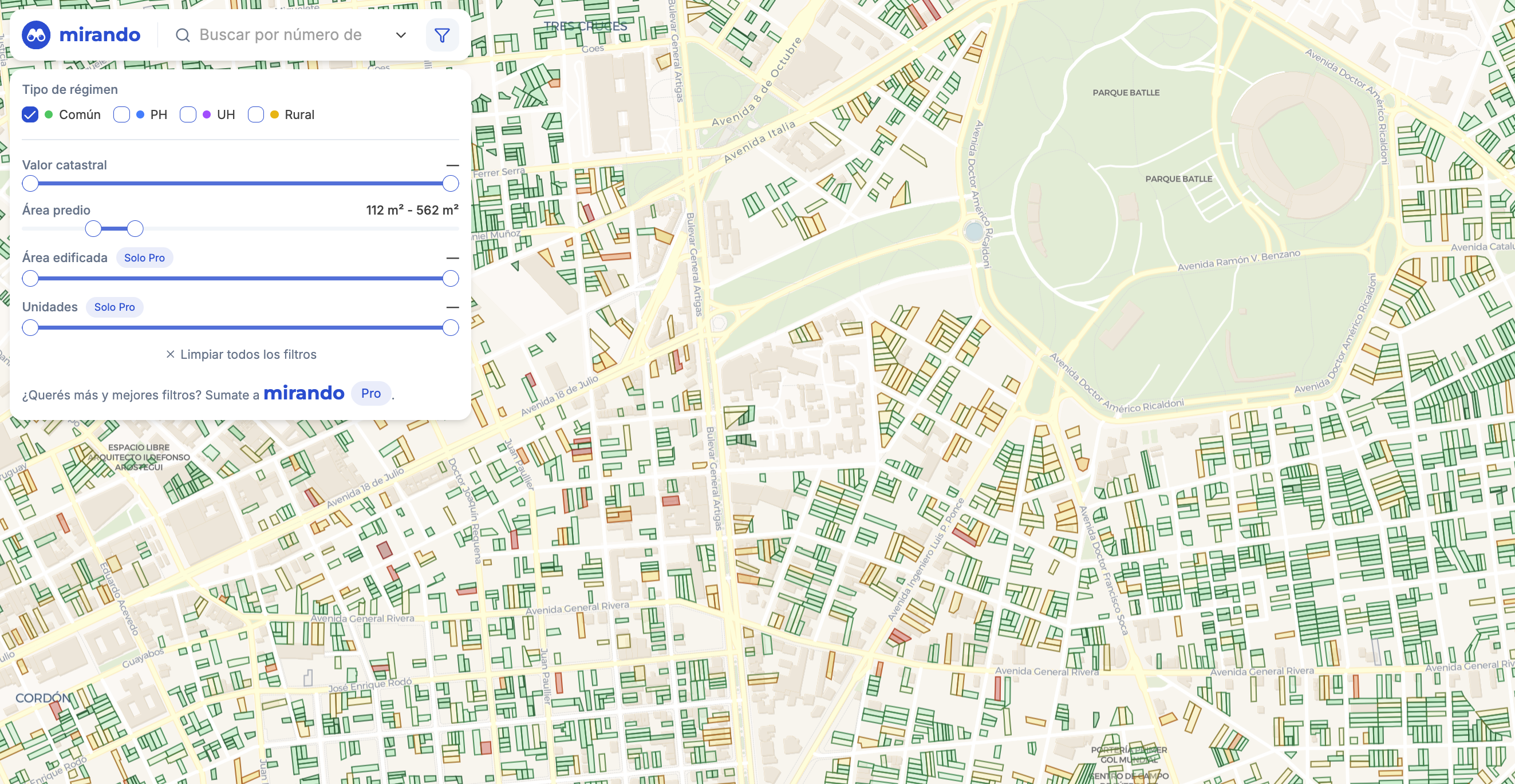Viewport: 1515px width, 784px height.
Task: Enable the PH régimen checkbox
Action: (122, 114)
